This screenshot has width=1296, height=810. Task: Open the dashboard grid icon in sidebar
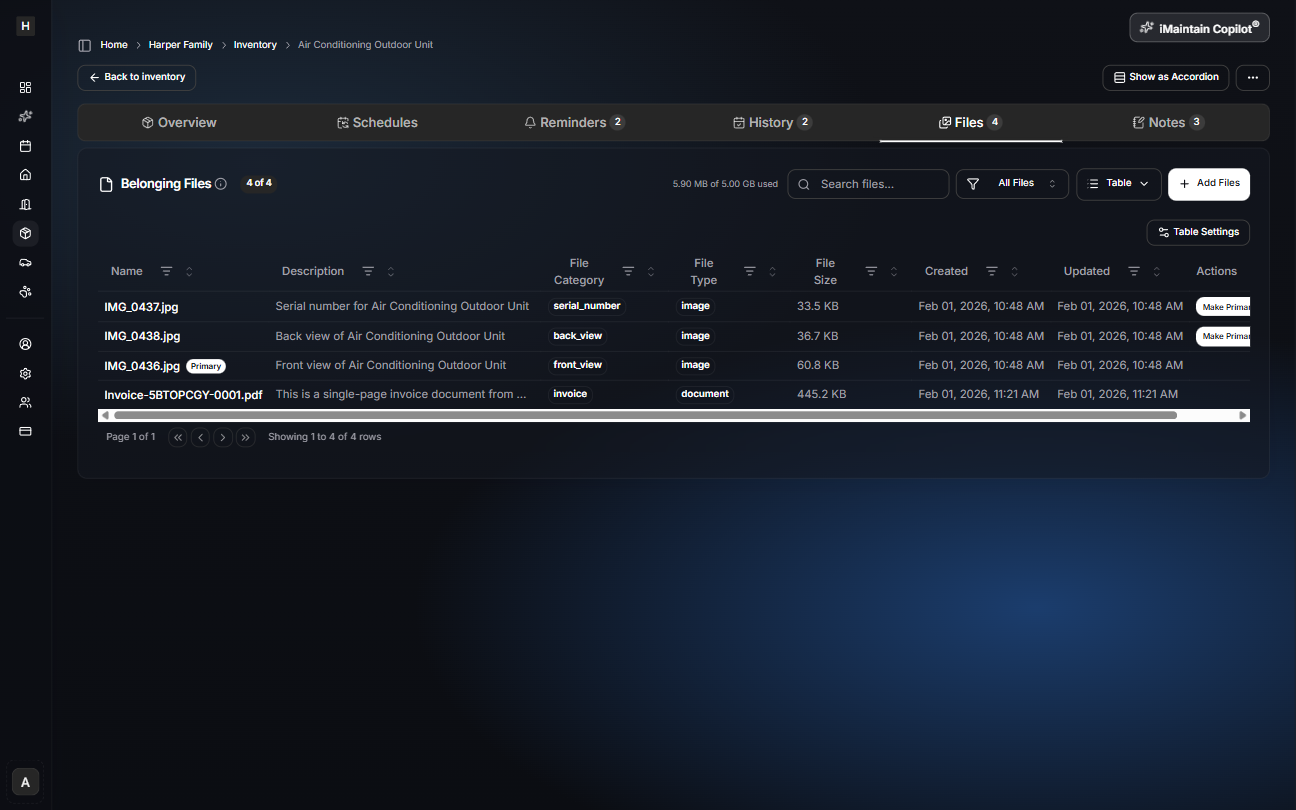click(x=26, y=88)
